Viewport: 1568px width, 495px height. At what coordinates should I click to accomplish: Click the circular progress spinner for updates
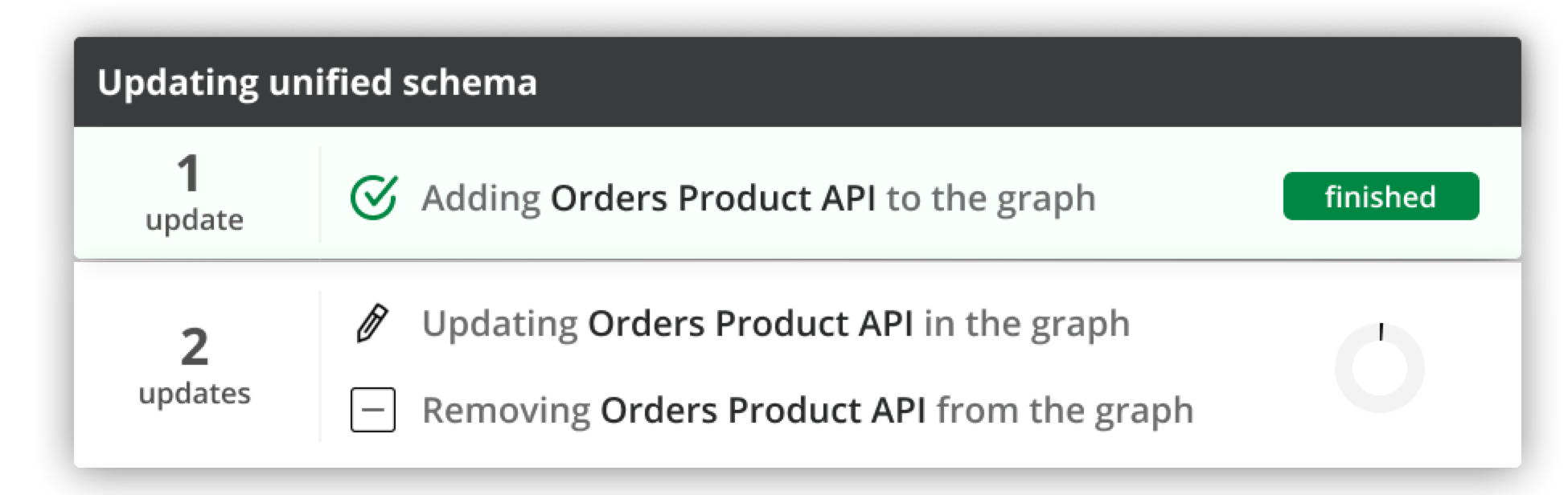click(x=1381, y=366)
